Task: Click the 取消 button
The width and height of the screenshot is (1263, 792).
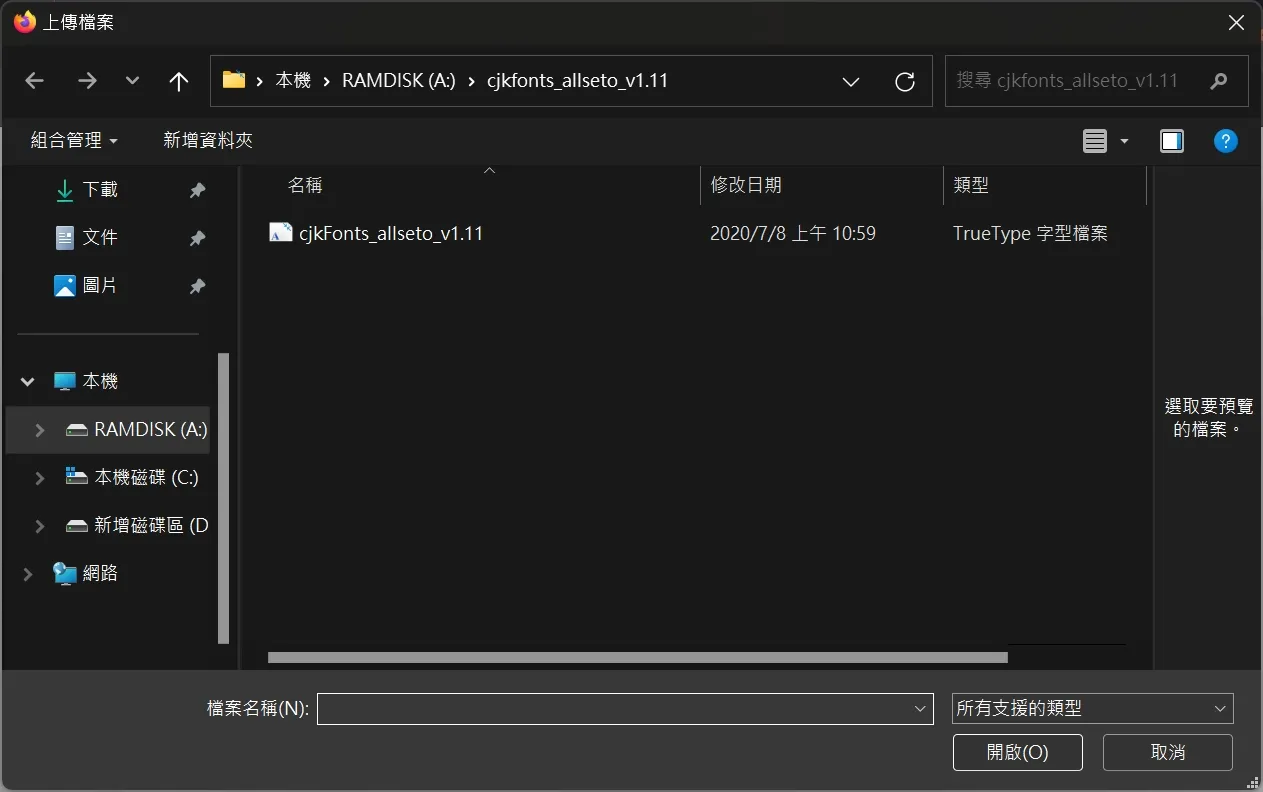Action: [x=1167, y=752]
